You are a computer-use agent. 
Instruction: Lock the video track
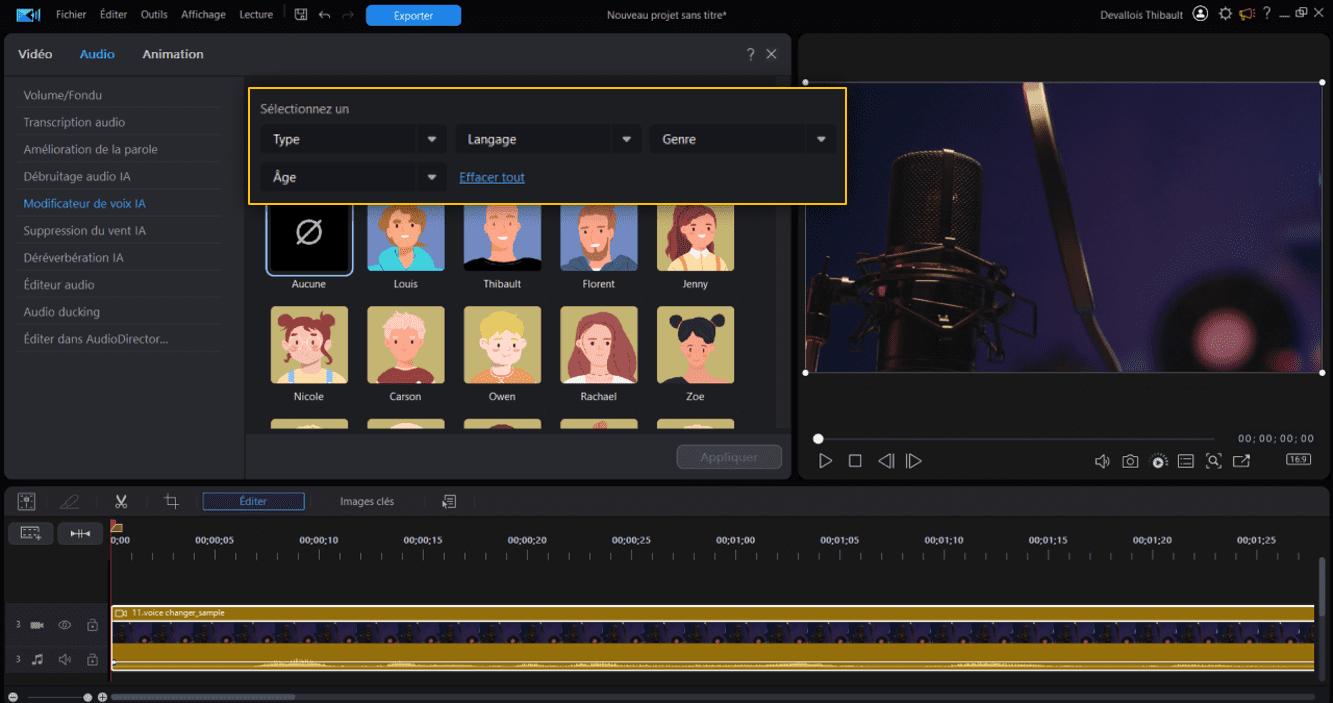92,625
